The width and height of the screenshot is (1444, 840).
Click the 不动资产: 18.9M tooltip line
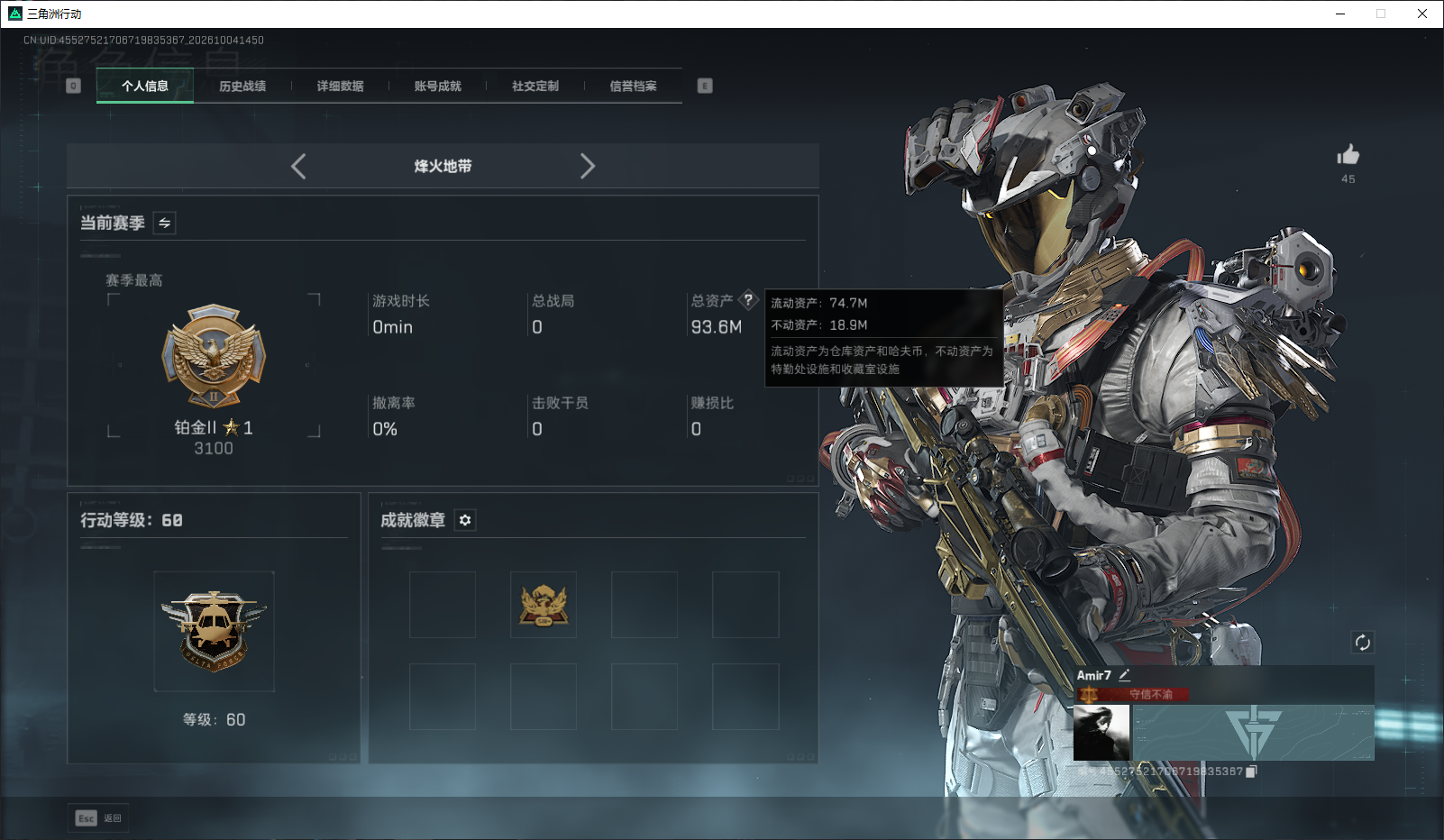tap(819, 324)
